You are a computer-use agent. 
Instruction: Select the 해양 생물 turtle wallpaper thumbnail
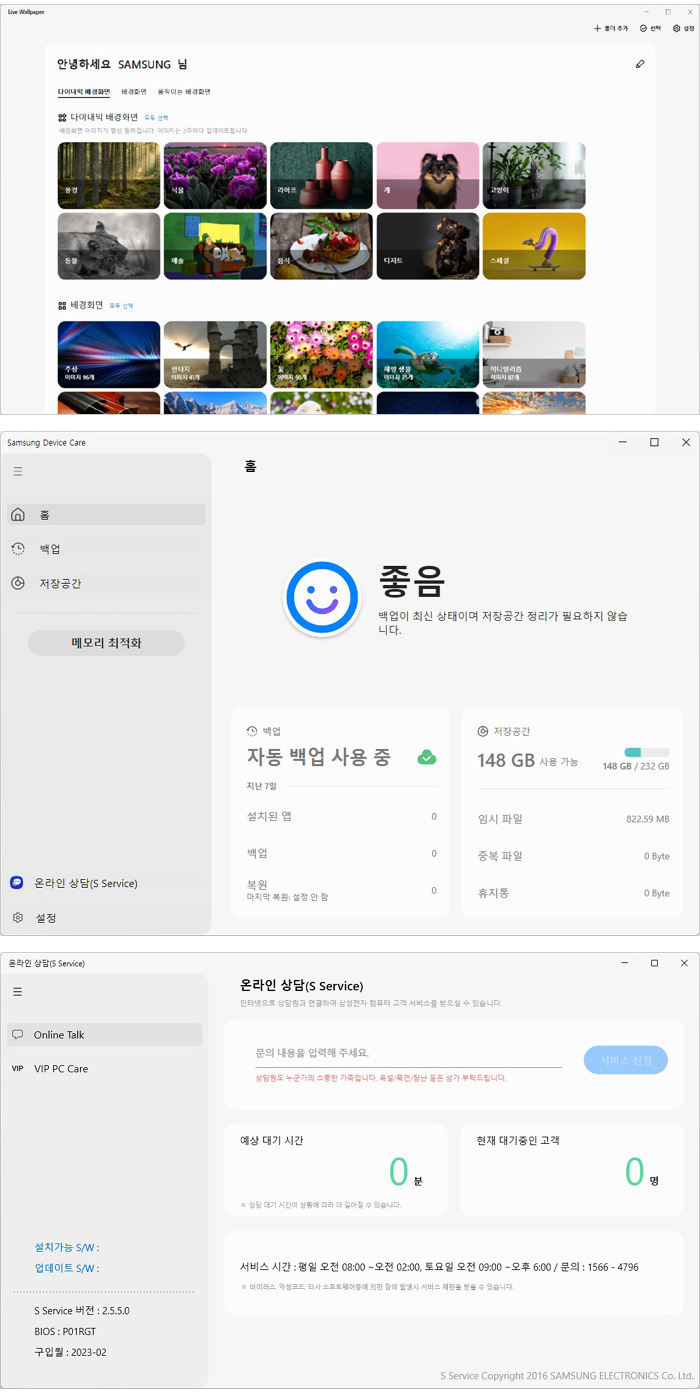(x=428, y=353)
